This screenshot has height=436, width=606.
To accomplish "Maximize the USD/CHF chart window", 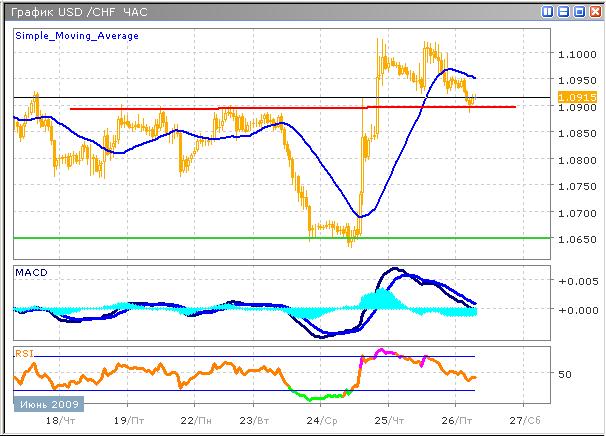I will pos(579,12).
